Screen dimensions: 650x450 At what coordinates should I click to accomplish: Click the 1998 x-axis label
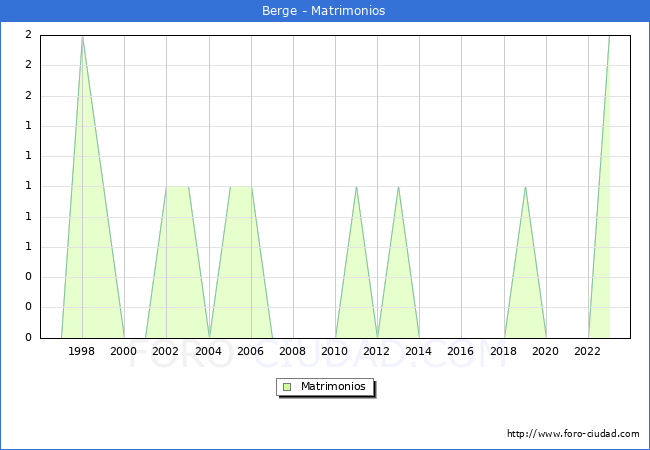[82, 351]
